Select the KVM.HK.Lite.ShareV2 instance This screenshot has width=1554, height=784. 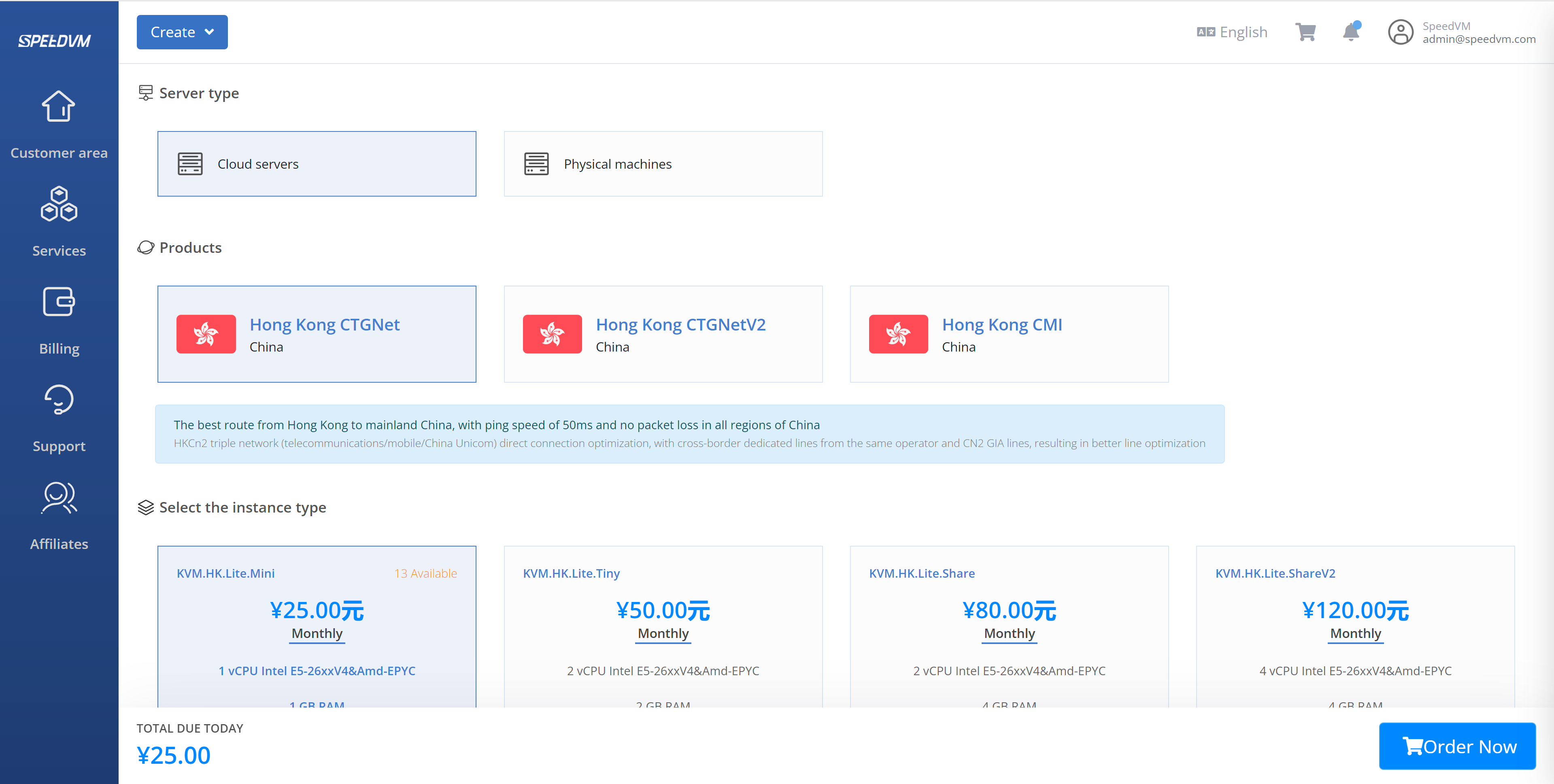1356,627
